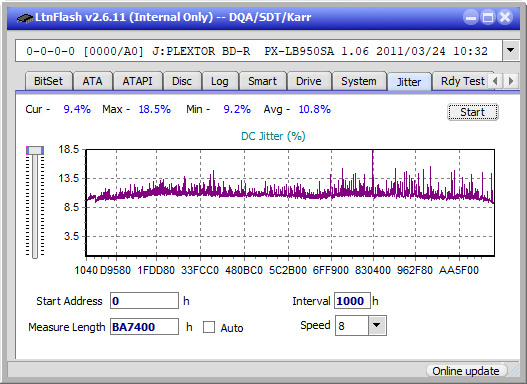Expand the drive selection dropdown arrow
The image size is (527, 384).
pyautogui.click(x=511, y=51)
